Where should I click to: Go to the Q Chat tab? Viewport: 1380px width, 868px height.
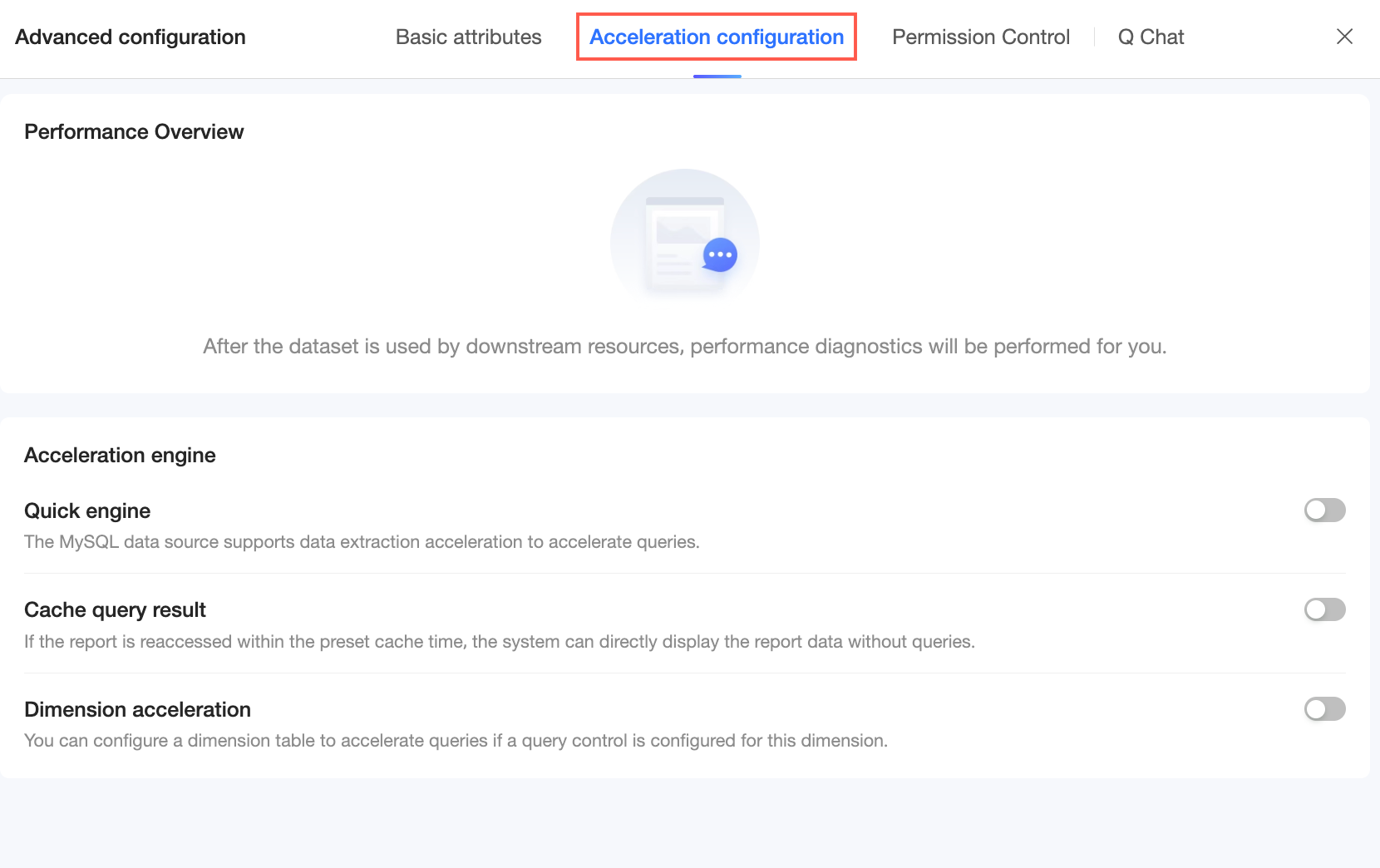tap(1151, 37)
